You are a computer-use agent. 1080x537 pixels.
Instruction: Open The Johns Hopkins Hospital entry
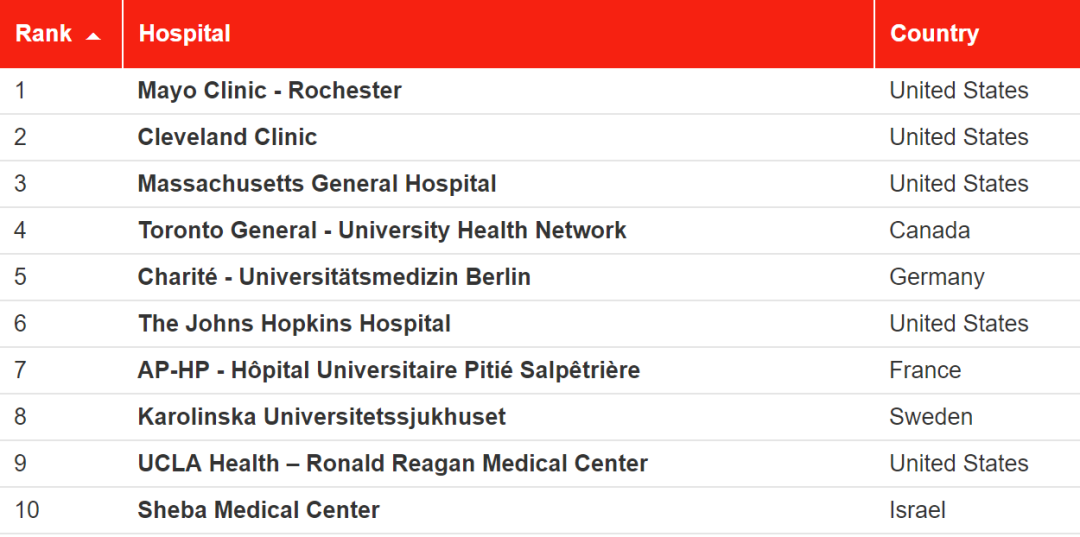click(x=294, y=324)
